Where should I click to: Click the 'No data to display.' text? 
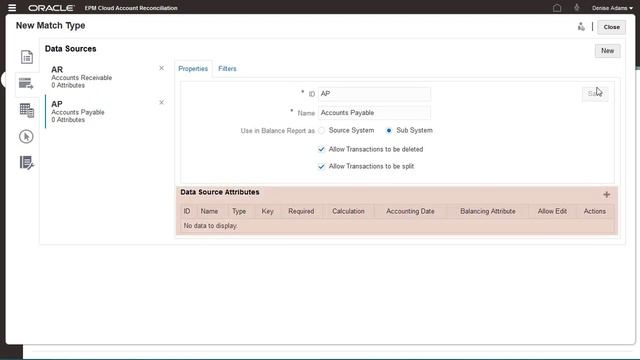click(x=210, y=226)
